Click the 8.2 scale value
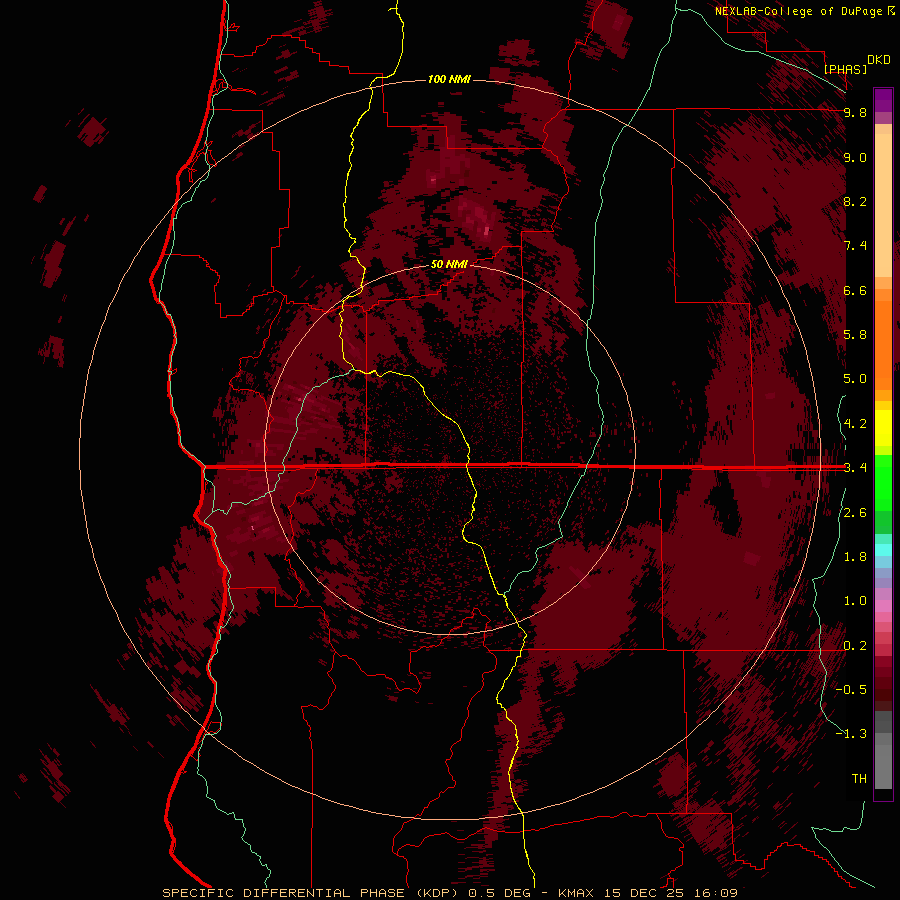This screenshot has width=900, height=900. 855,201
